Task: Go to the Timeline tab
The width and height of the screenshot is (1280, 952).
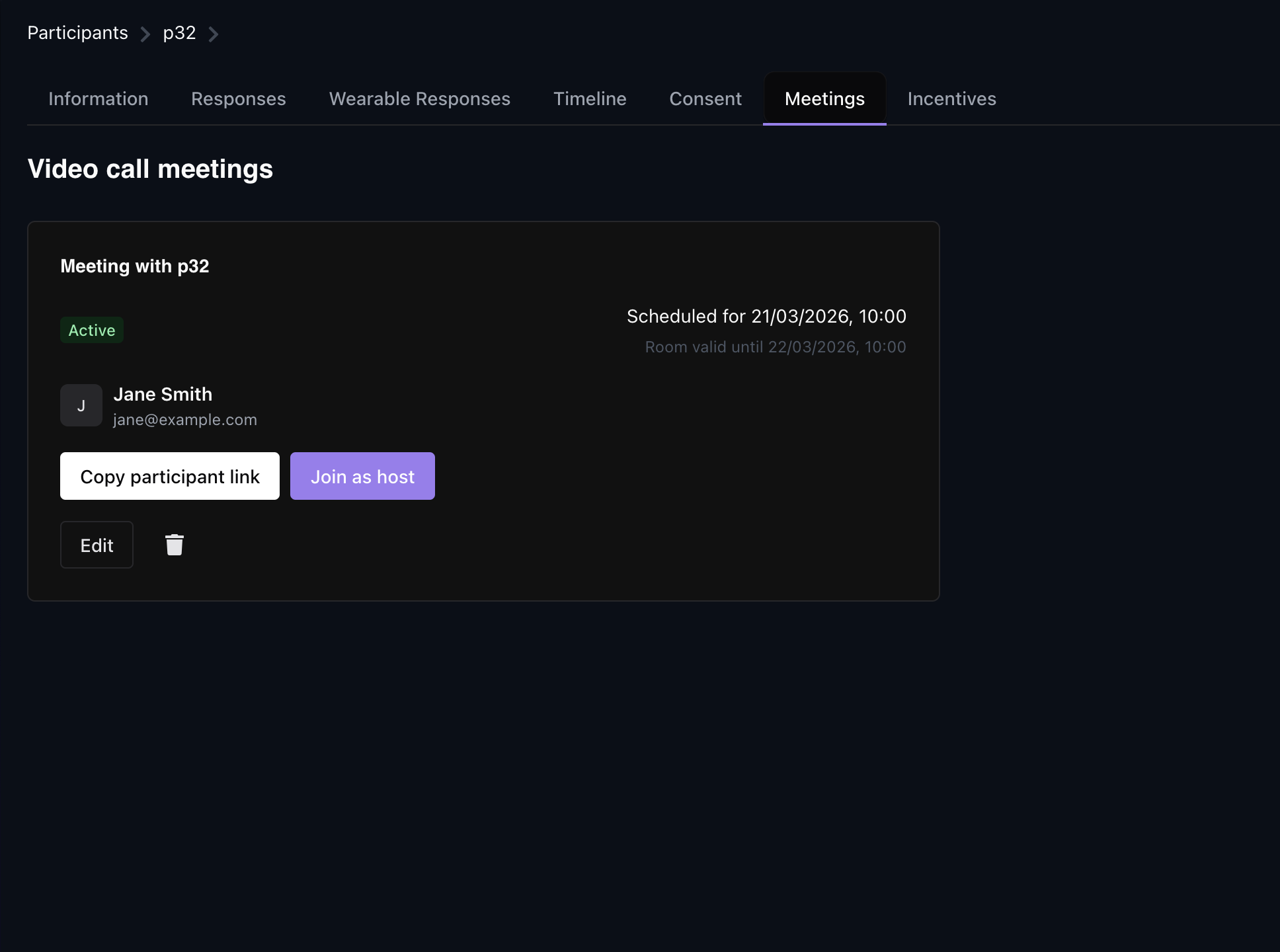Action: pos(590,99)
